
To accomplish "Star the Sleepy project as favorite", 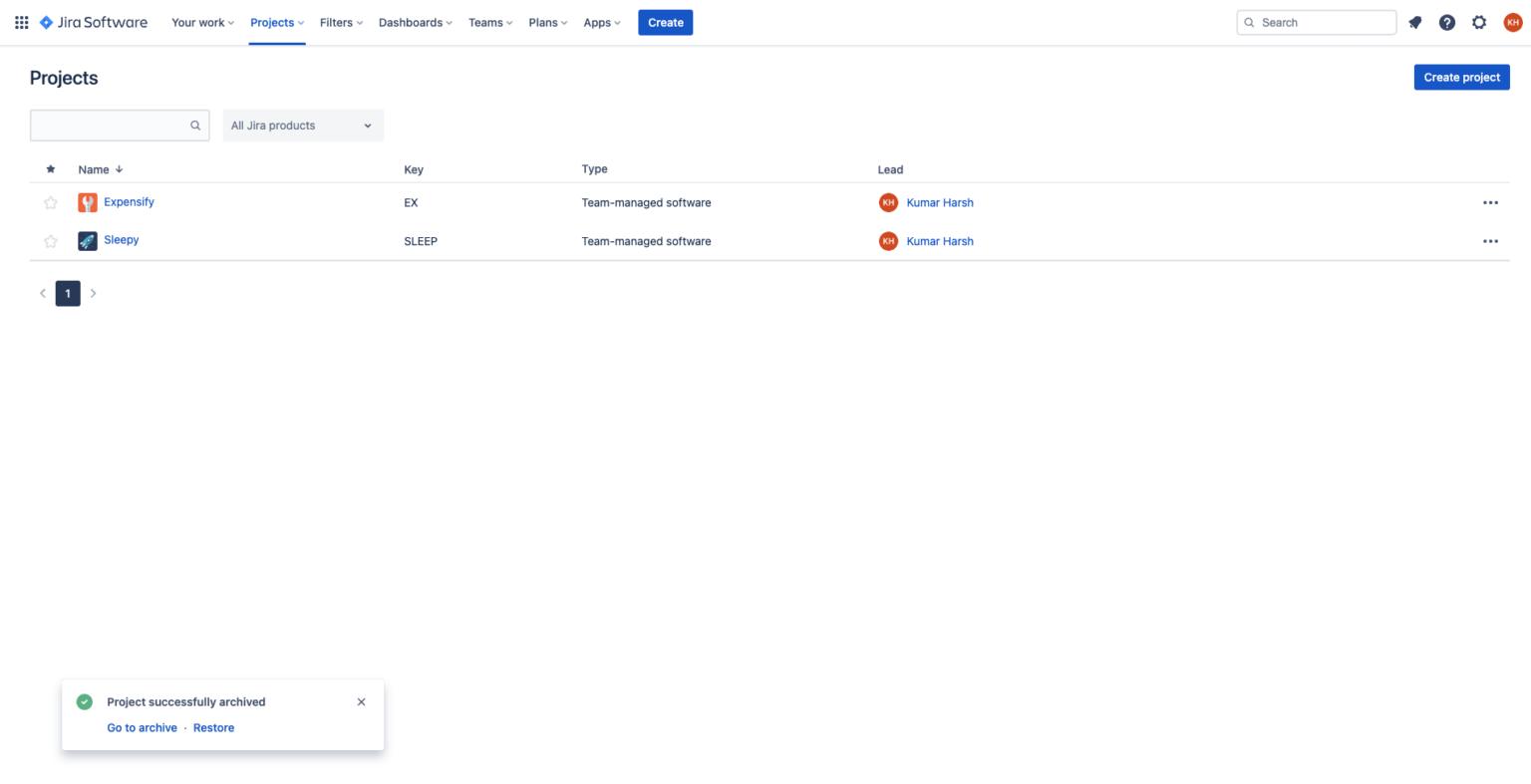I will 50,240.
